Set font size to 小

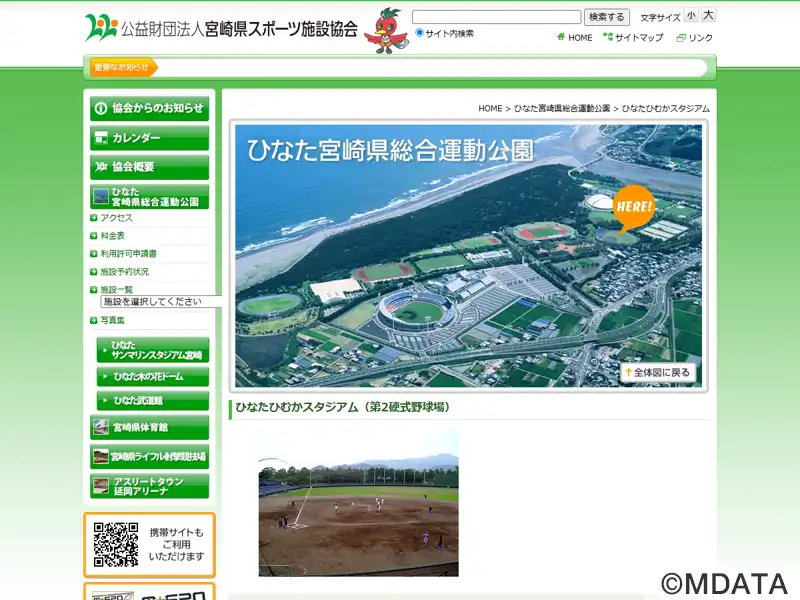point(691,15)
